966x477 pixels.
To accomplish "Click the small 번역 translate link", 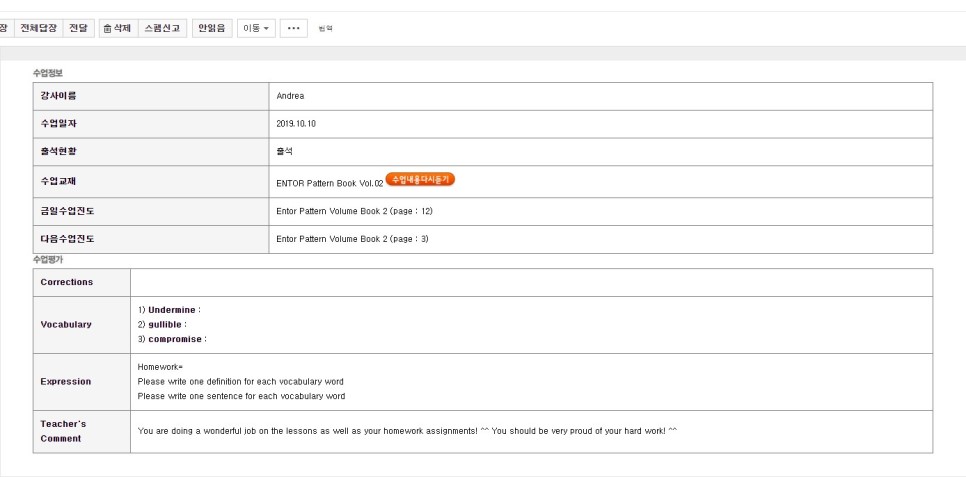I will point(325,29).
